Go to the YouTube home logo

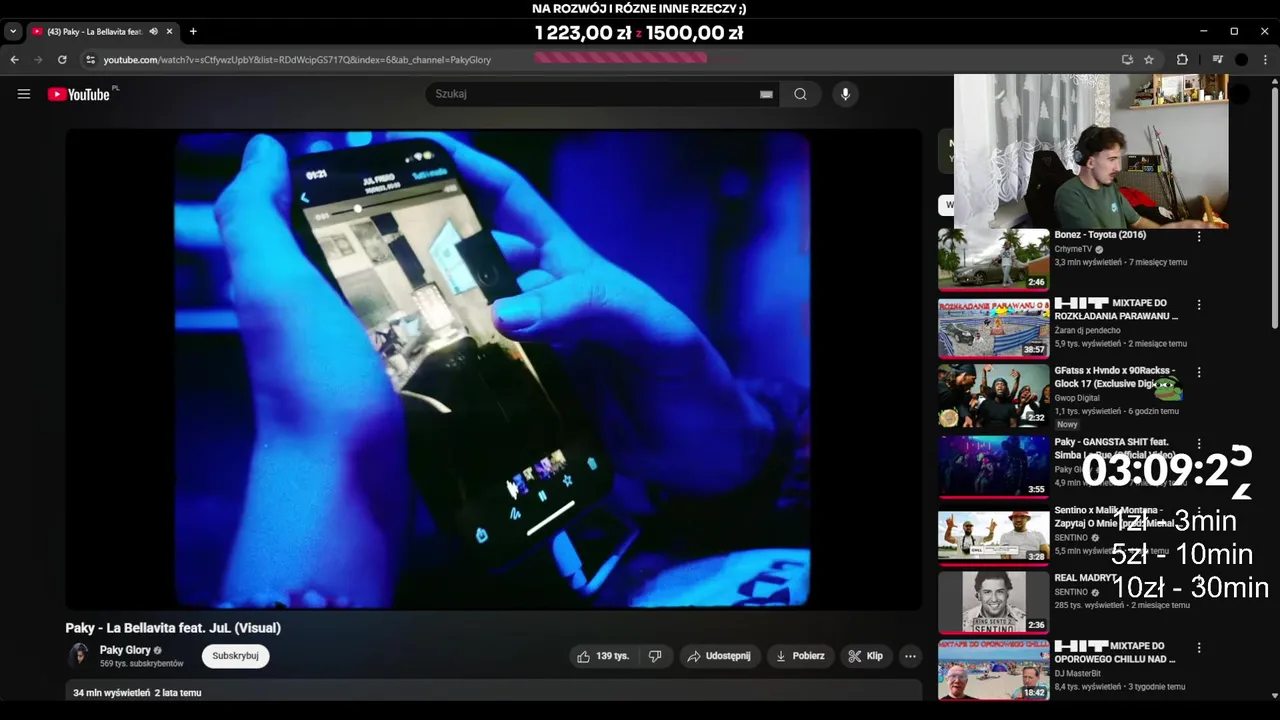(x=79, y=94)
